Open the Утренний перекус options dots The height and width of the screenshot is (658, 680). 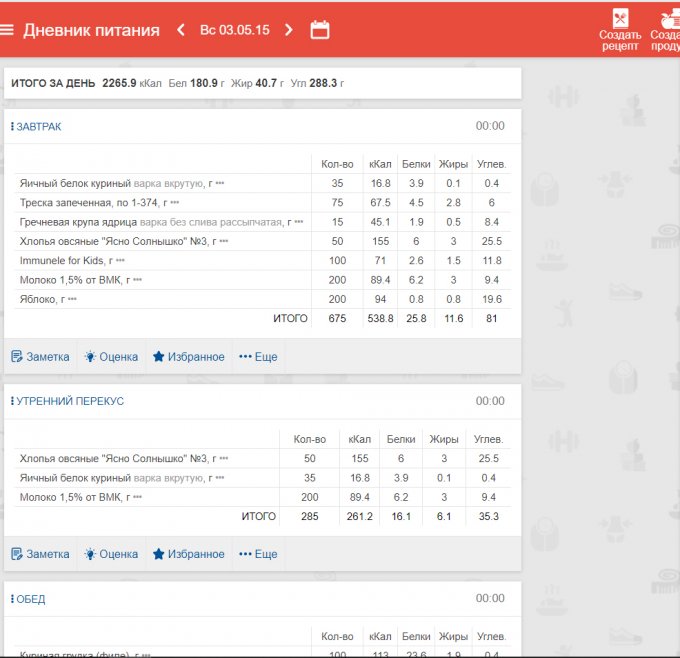12,401
